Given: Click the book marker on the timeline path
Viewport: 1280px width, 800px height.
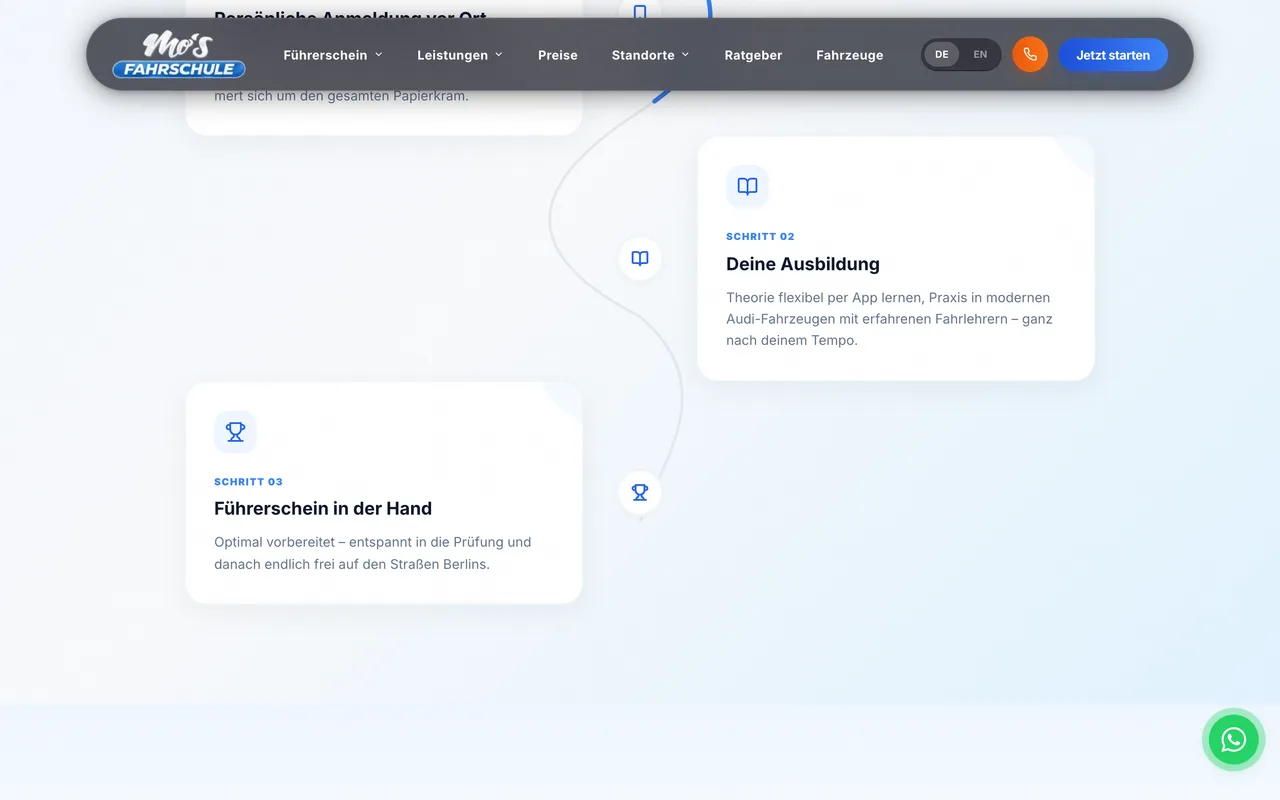Looking at the screenshot, I should [x=640, y=258].
